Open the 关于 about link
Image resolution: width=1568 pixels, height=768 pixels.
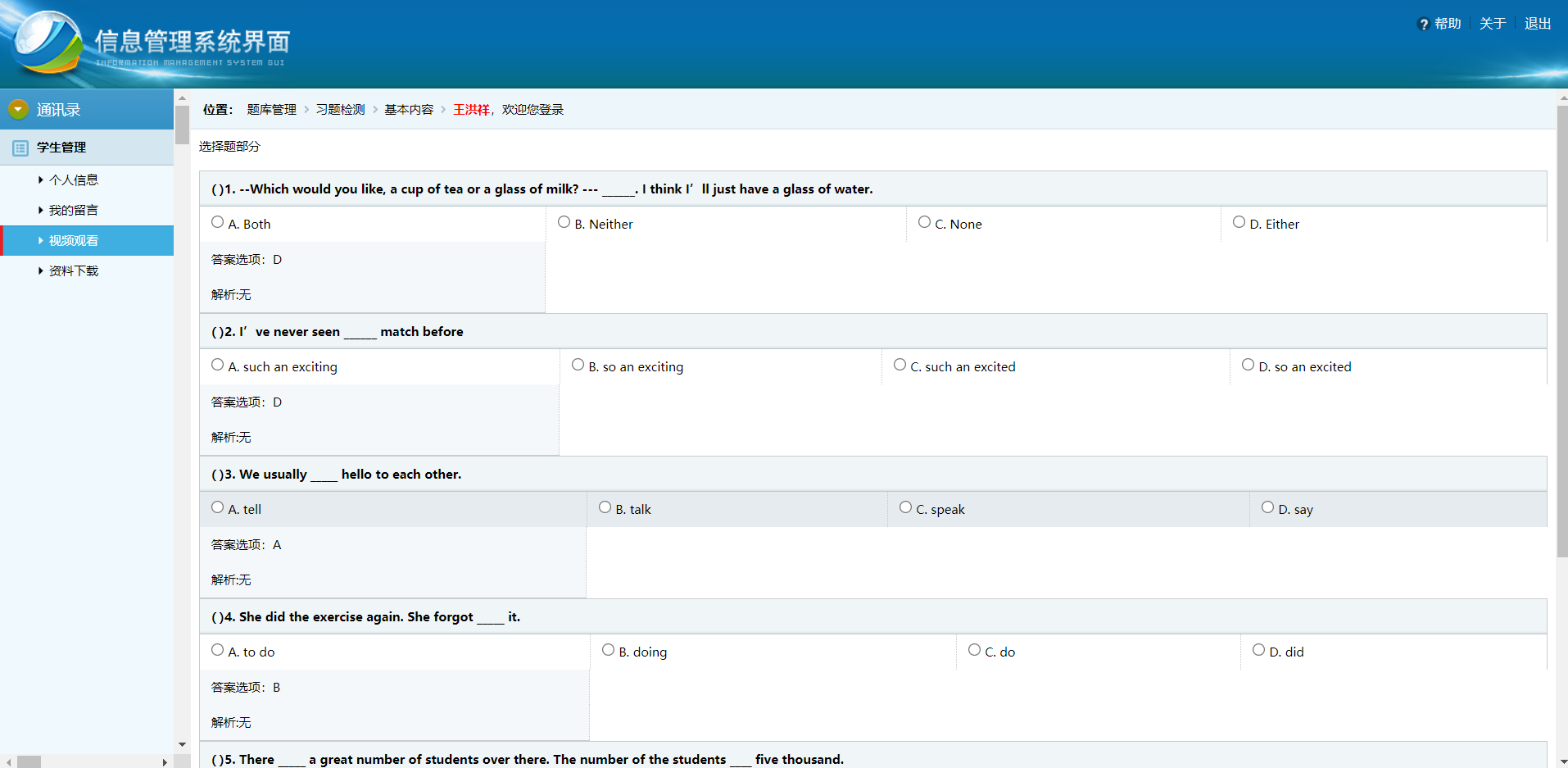click(x=1493, y=24)
